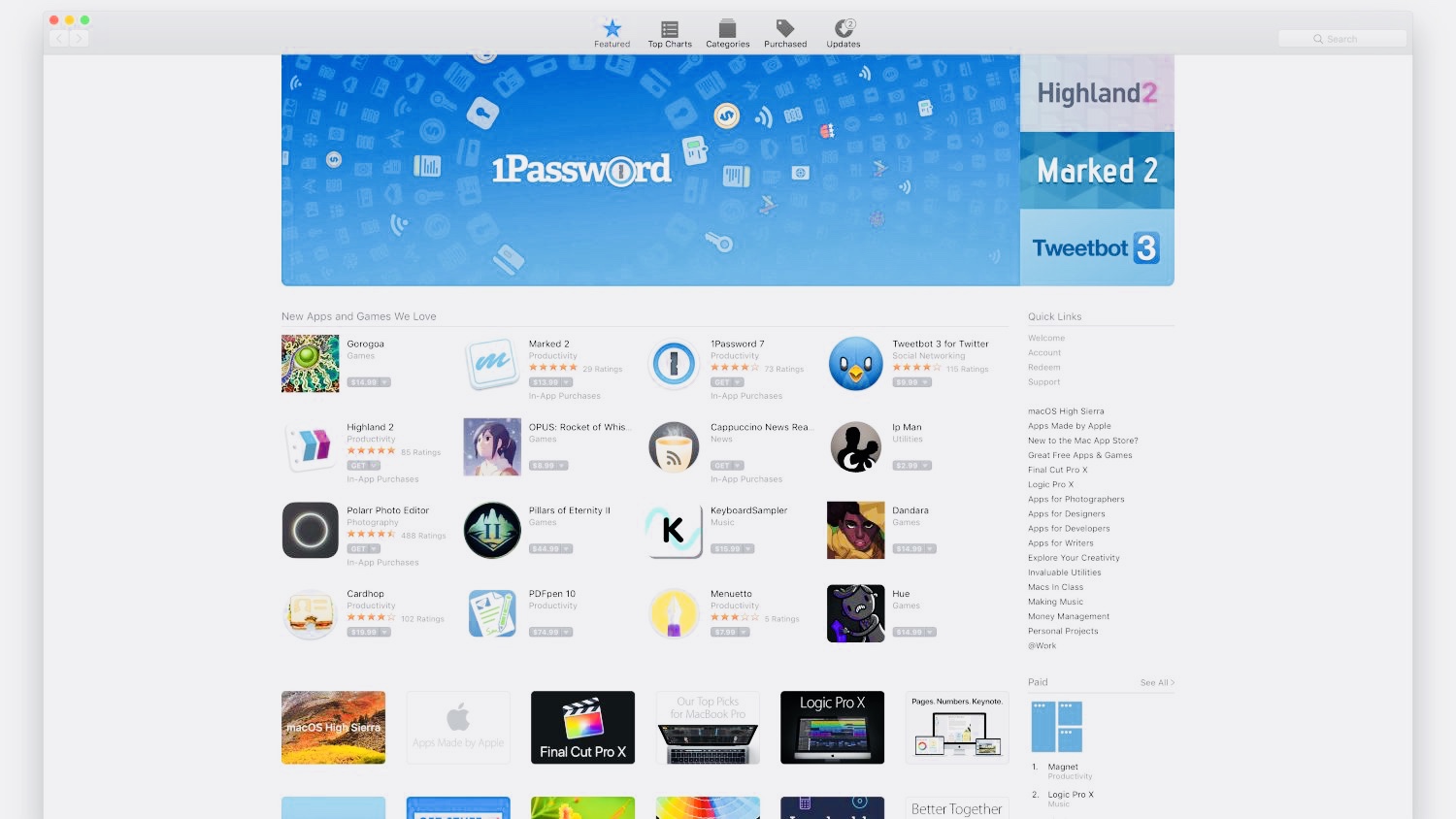Open the PDFpen 10 app icon
This screenshot has height=819, width=1456.
pyautogui.click(x=492, y=614)
